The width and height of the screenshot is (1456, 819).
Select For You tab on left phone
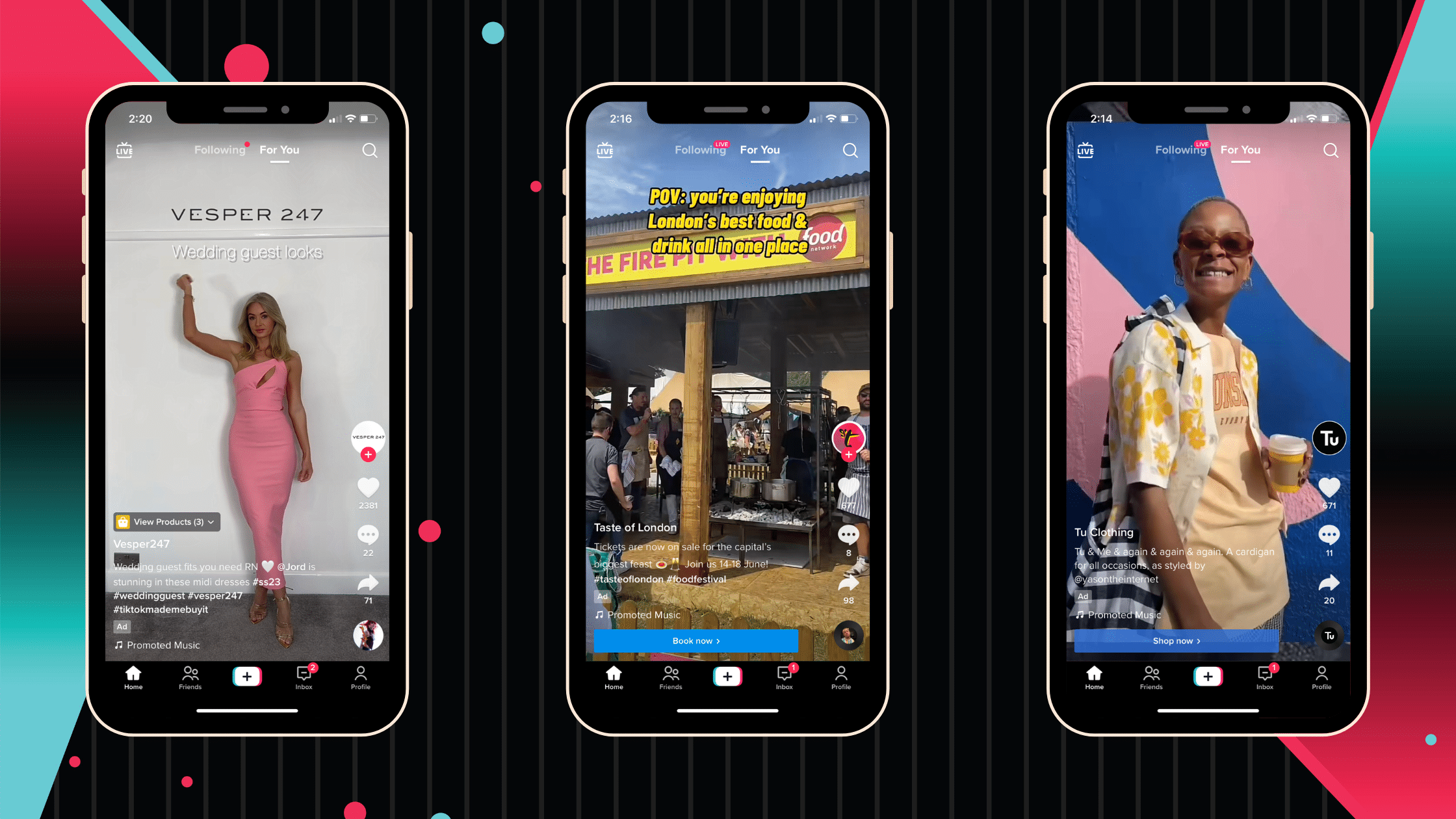tap(278, 149)
